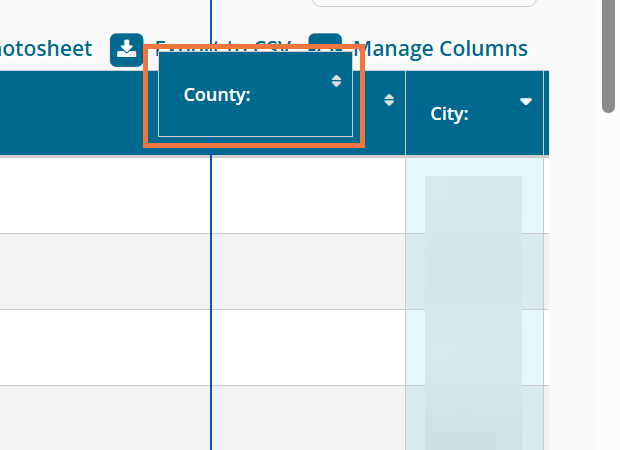
Task: Click second row cell right of blue line
Action: coord(308,271)
